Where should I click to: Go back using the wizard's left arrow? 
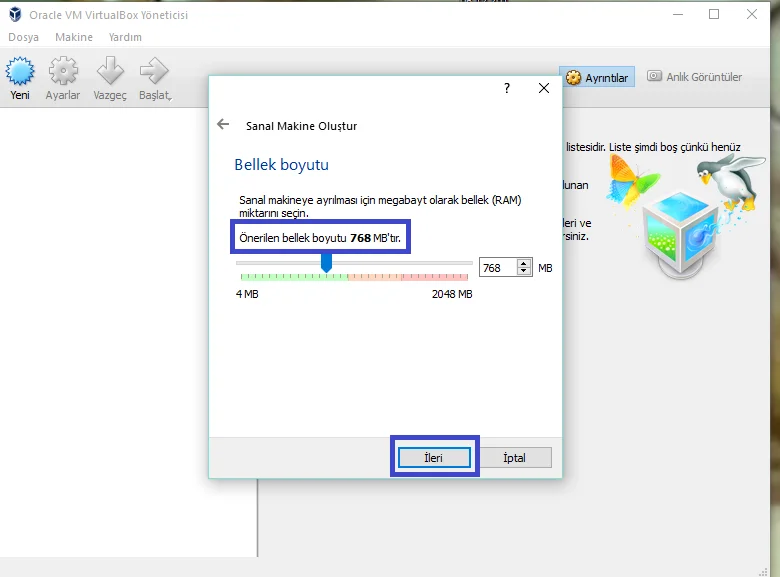223,125
